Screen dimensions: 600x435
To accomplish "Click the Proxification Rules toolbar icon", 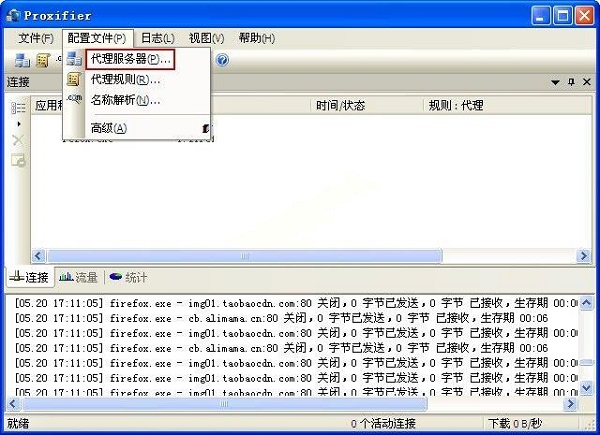I will pyautogui.click(x=42, y=60).
